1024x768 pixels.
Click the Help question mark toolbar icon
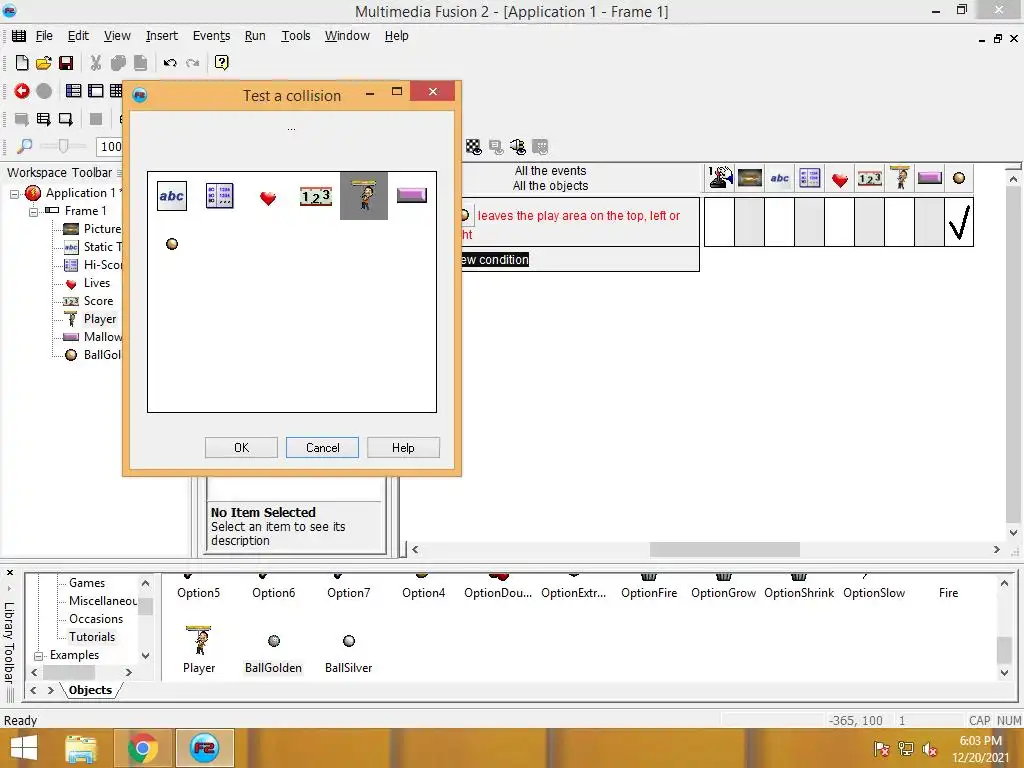click(221, 63)
